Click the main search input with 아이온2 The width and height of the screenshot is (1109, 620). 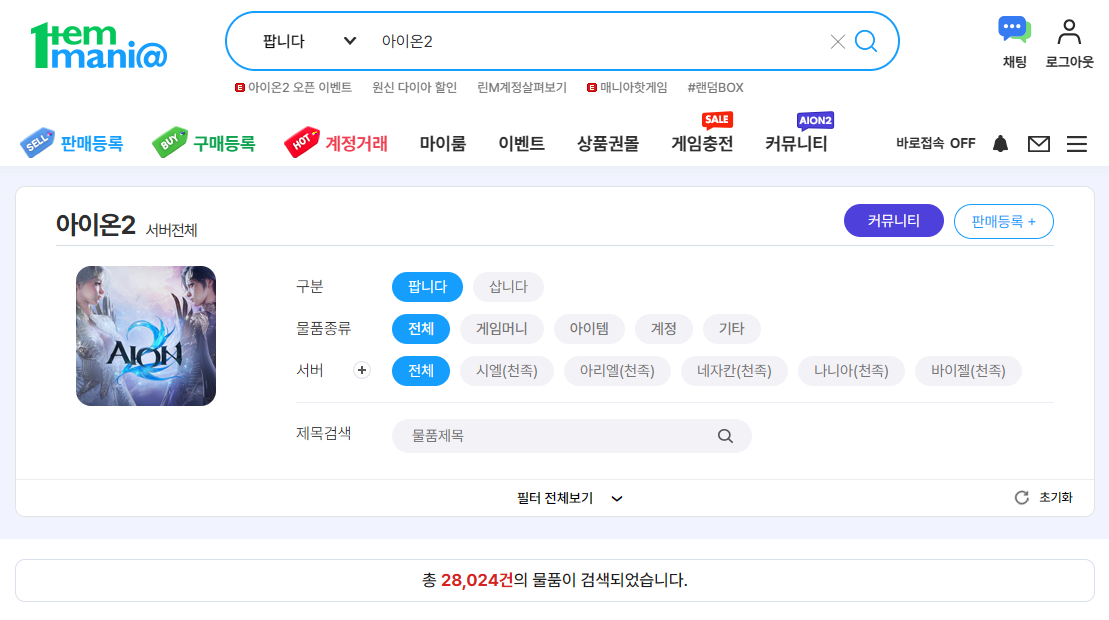pyautogui.click(x=601, y=41)
